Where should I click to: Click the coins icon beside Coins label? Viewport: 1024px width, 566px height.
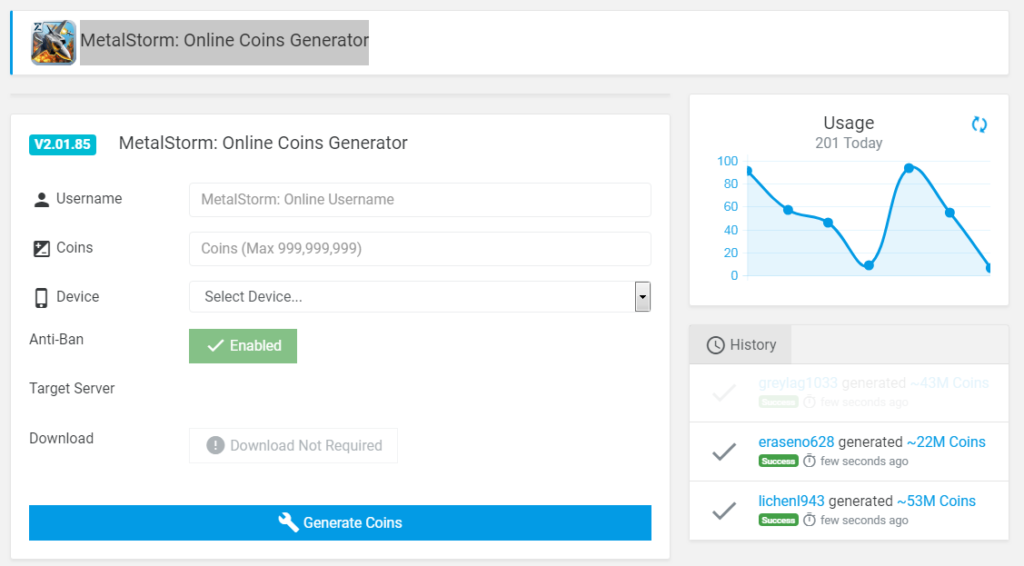coord(41,248)
